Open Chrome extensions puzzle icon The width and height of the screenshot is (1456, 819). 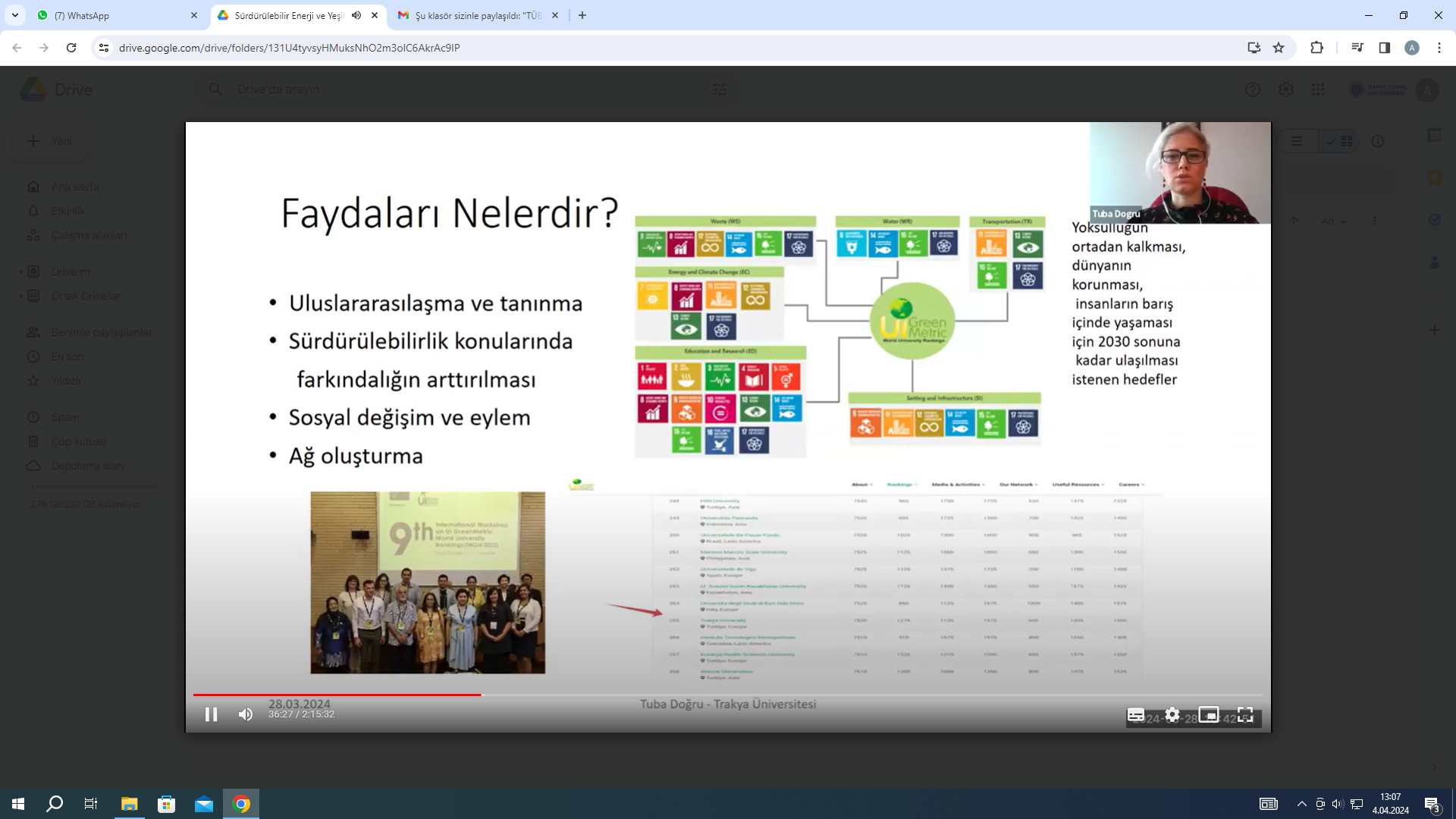click(x=1316, y=48)
